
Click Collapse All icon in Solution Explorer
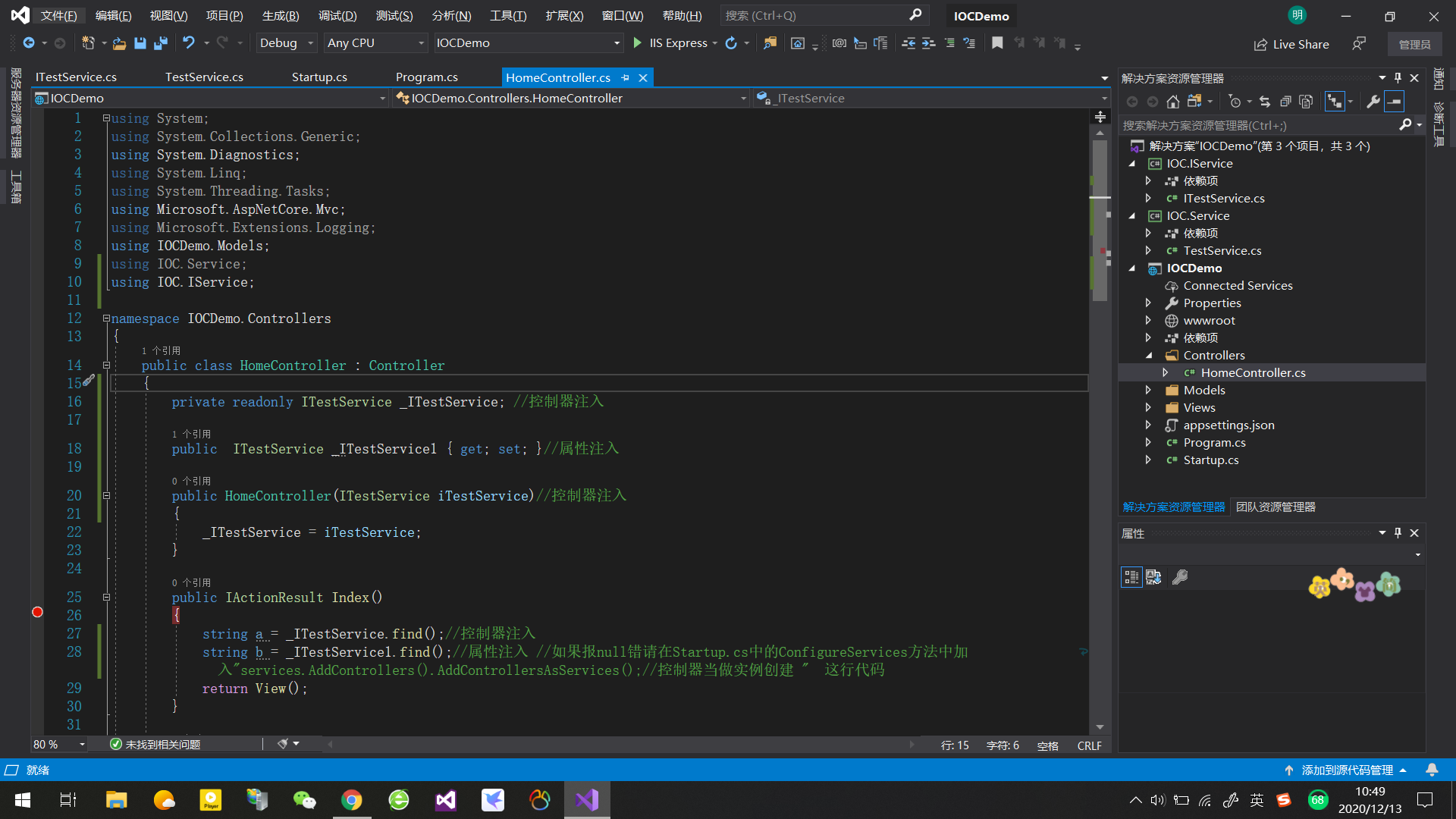(x=1285, y=102)
